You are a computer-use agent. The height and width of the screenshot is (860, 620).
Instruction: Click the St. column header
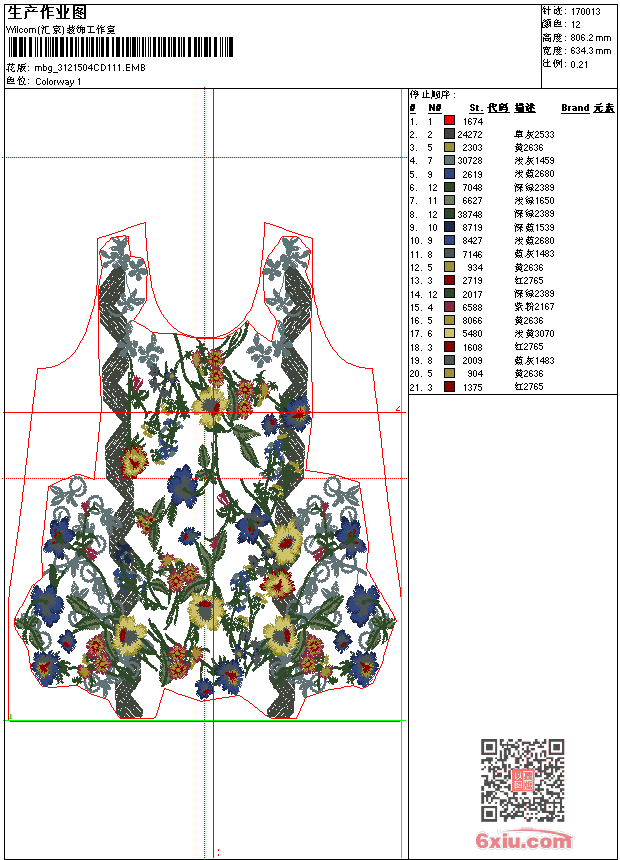coord(476,108)
